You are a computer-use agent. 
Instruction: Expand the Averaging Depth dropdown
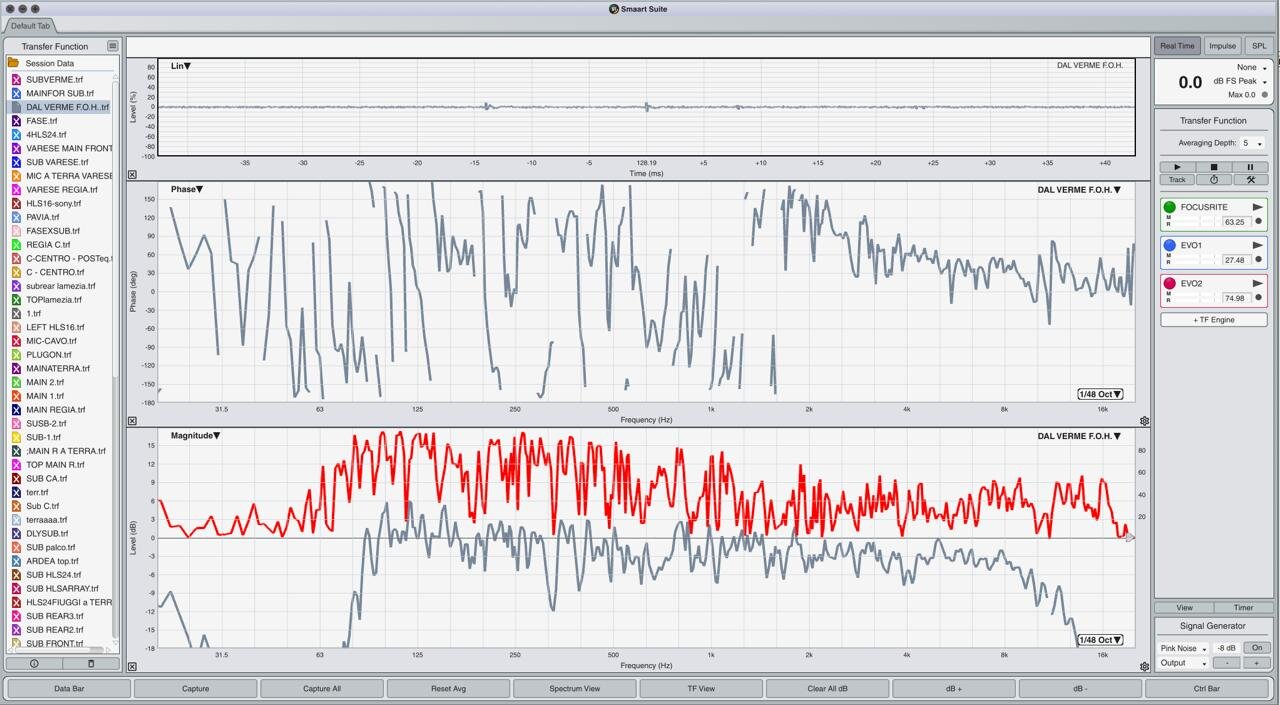coord(1253,144)
